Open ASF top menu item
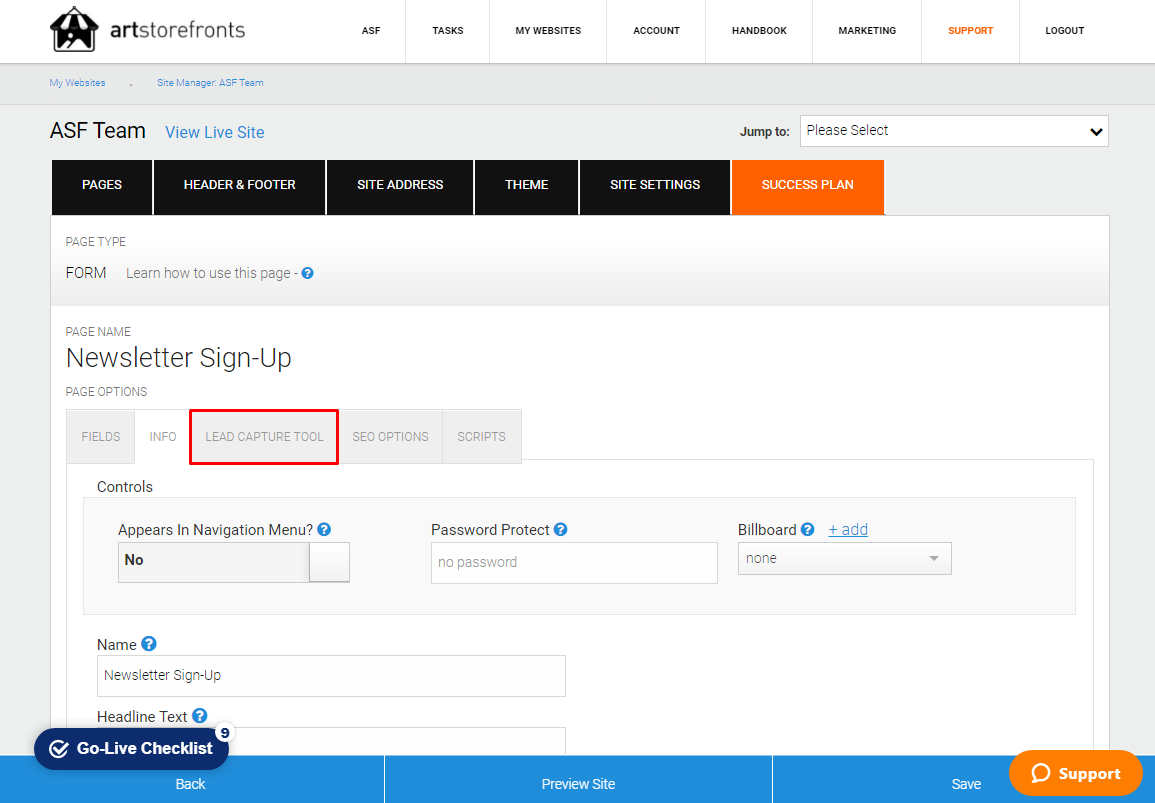The width and height of the screenshot is (1155, 803). (x=371, y=31)
